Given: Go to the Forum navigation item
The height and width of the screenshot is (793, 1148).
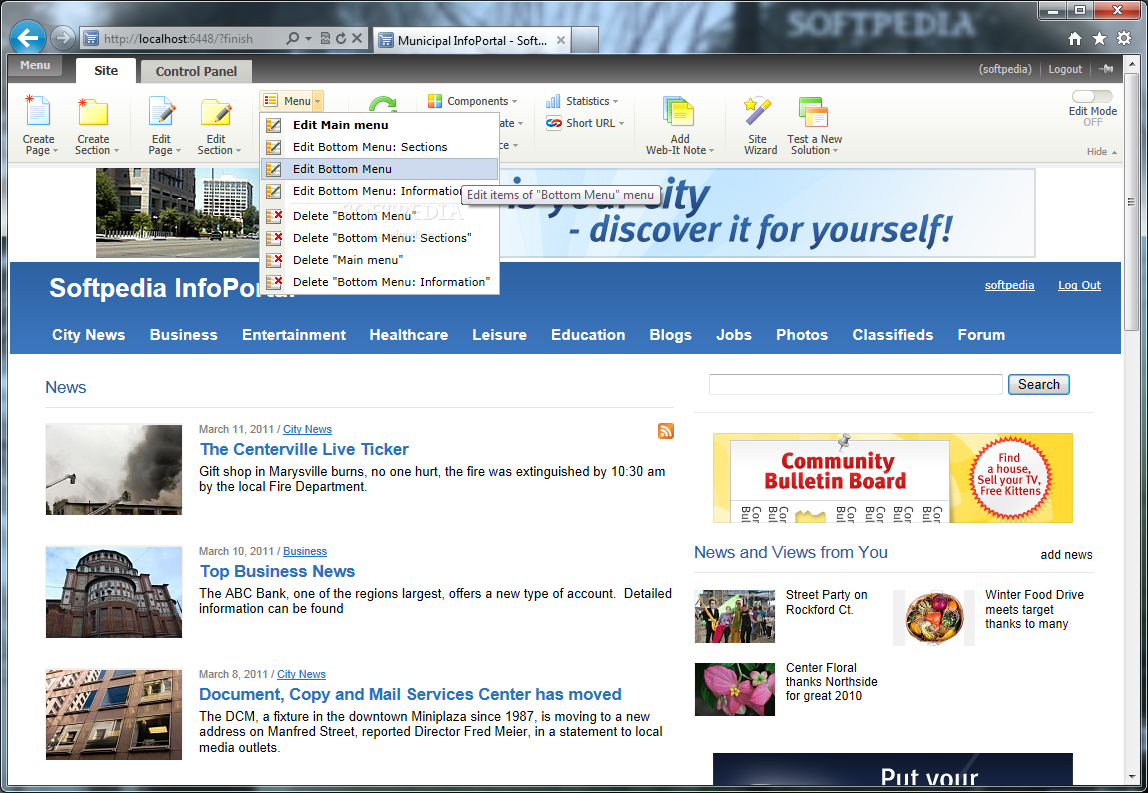Looking at the screenshot, I should pyautogui.click(x=981, y=335).
